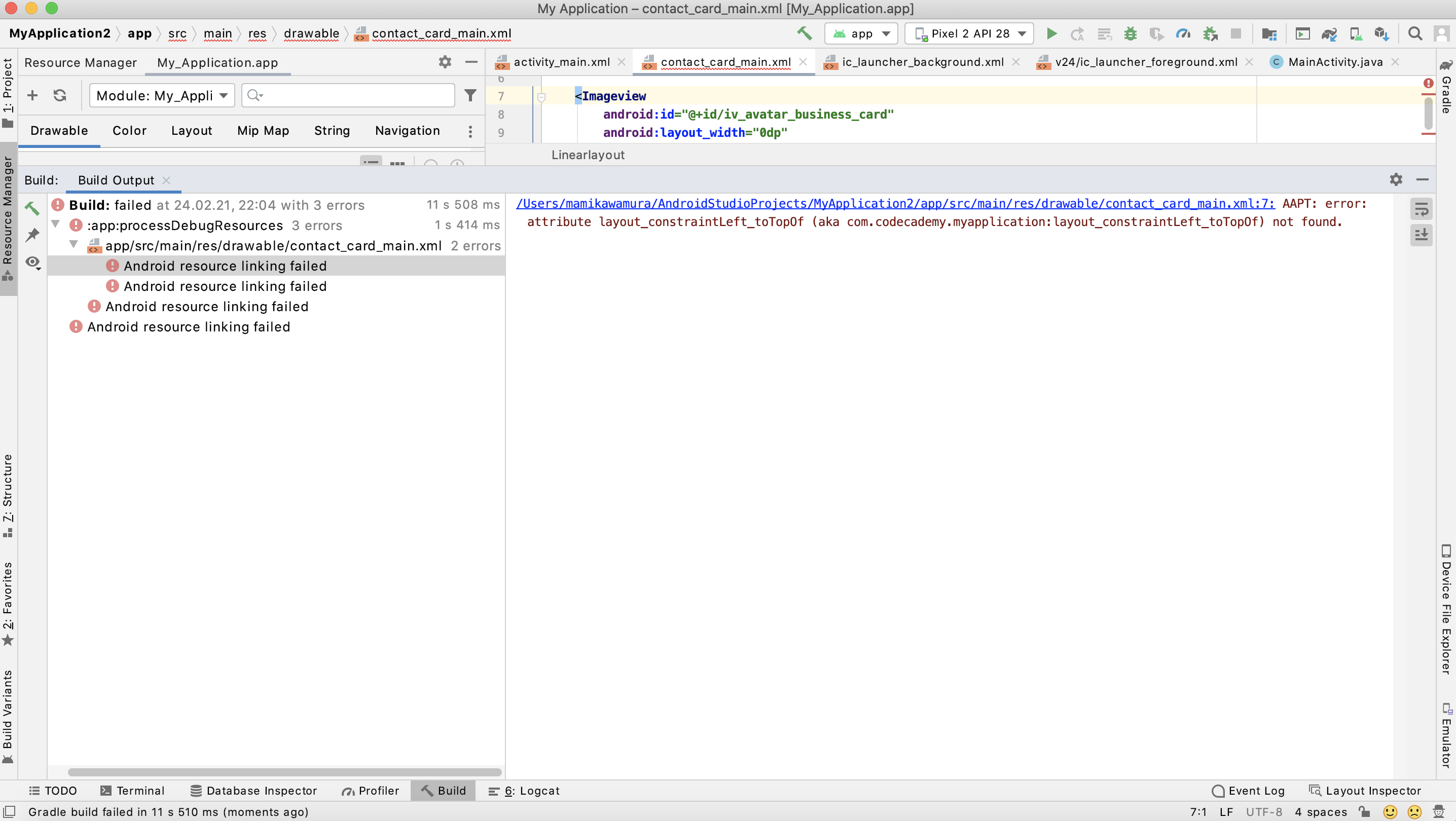Screen dimensions: 1456x821
Task: Click the refresh icon in Resource Manager
Action: (x=60, y=95)
